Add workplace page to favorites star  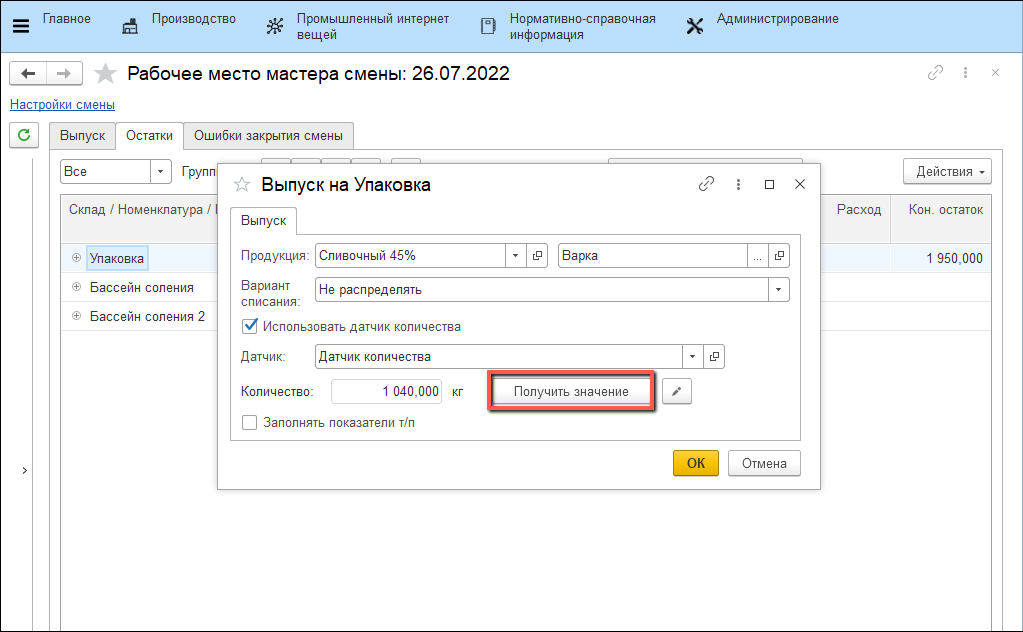click(x=105, y=73)
